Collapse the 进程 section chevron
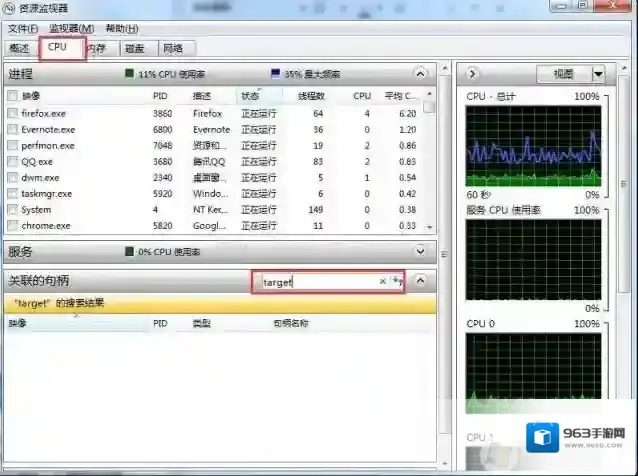Image resolution: width=638 pixels, height=476 pixels. (x=421, y=74)
